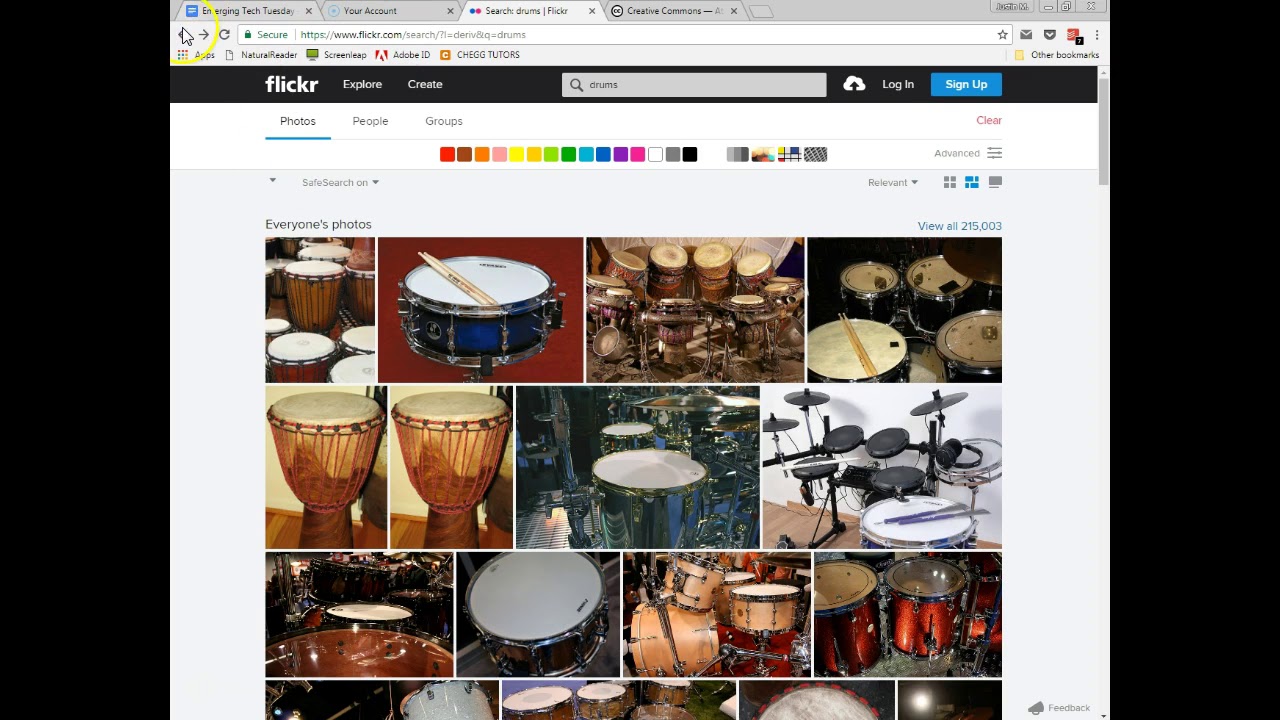Click the Log In link
This screenshot has width=1280, height=720.
coord(898,84)
